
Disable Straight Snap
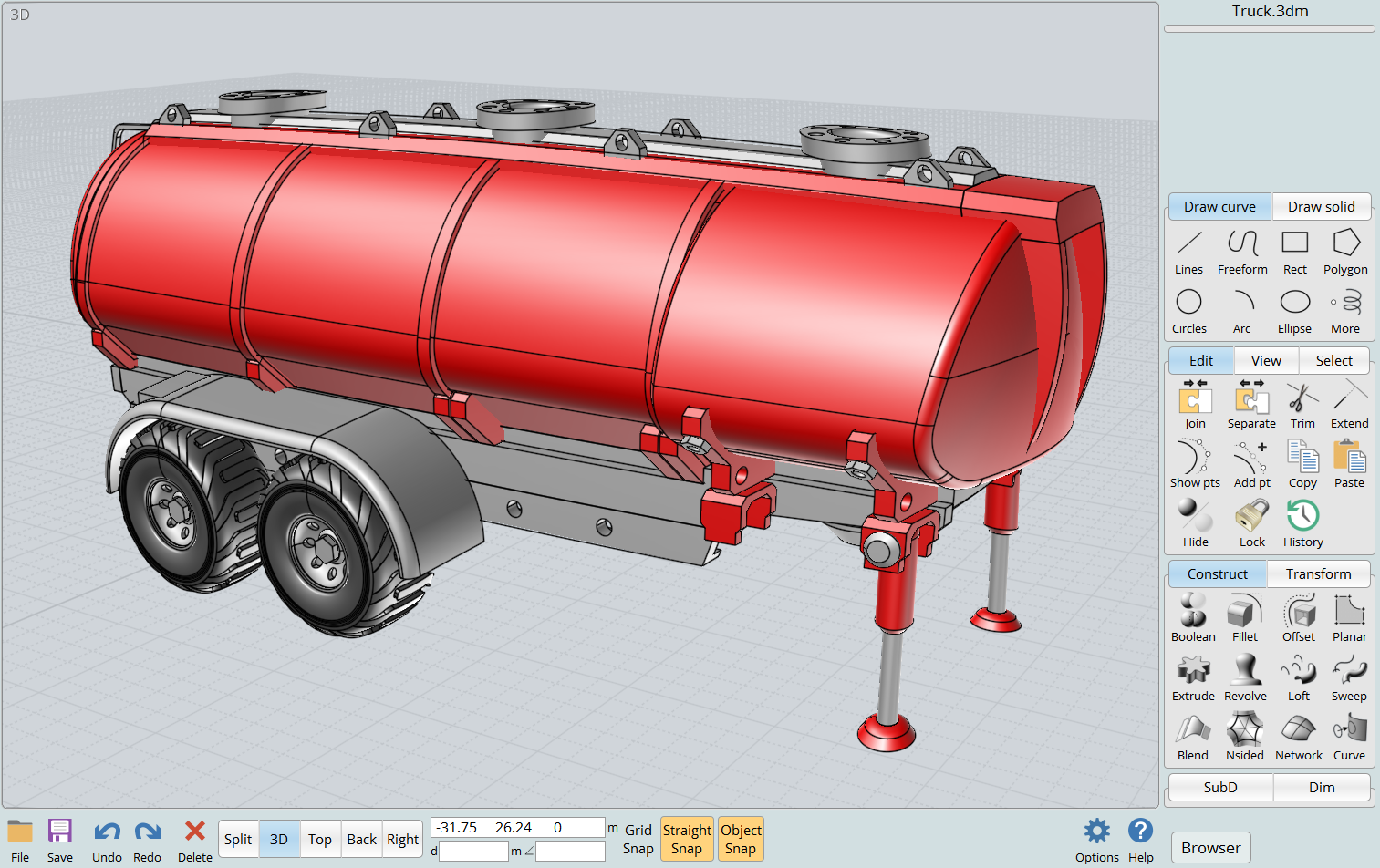[687, 839]
